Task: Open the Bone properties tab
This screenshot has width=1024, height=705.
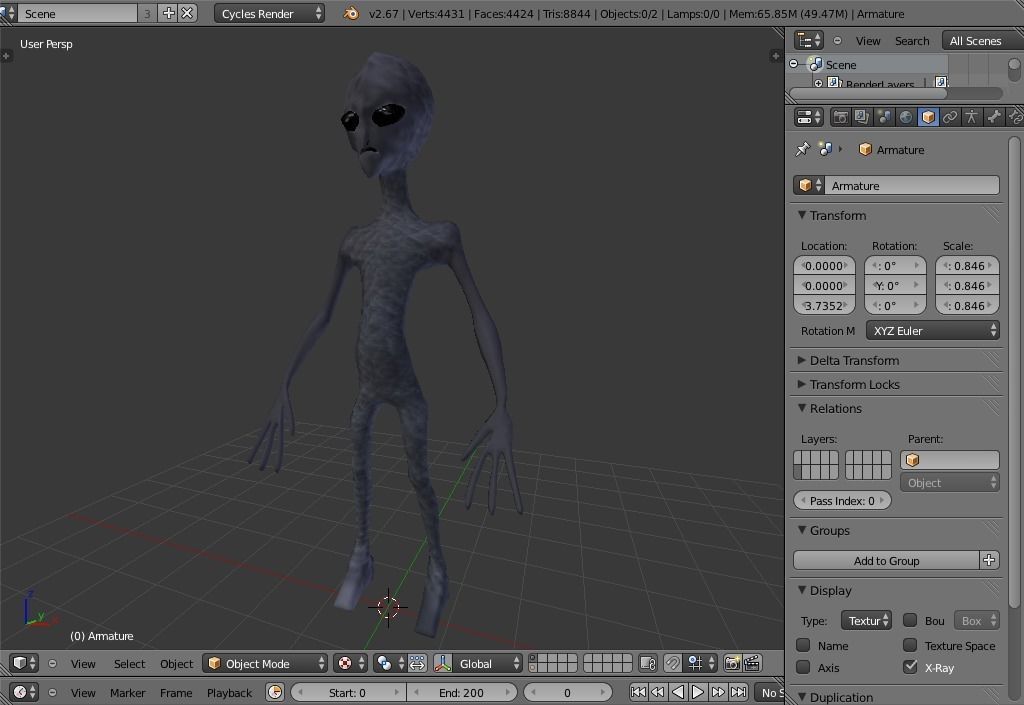Action: 994,117
